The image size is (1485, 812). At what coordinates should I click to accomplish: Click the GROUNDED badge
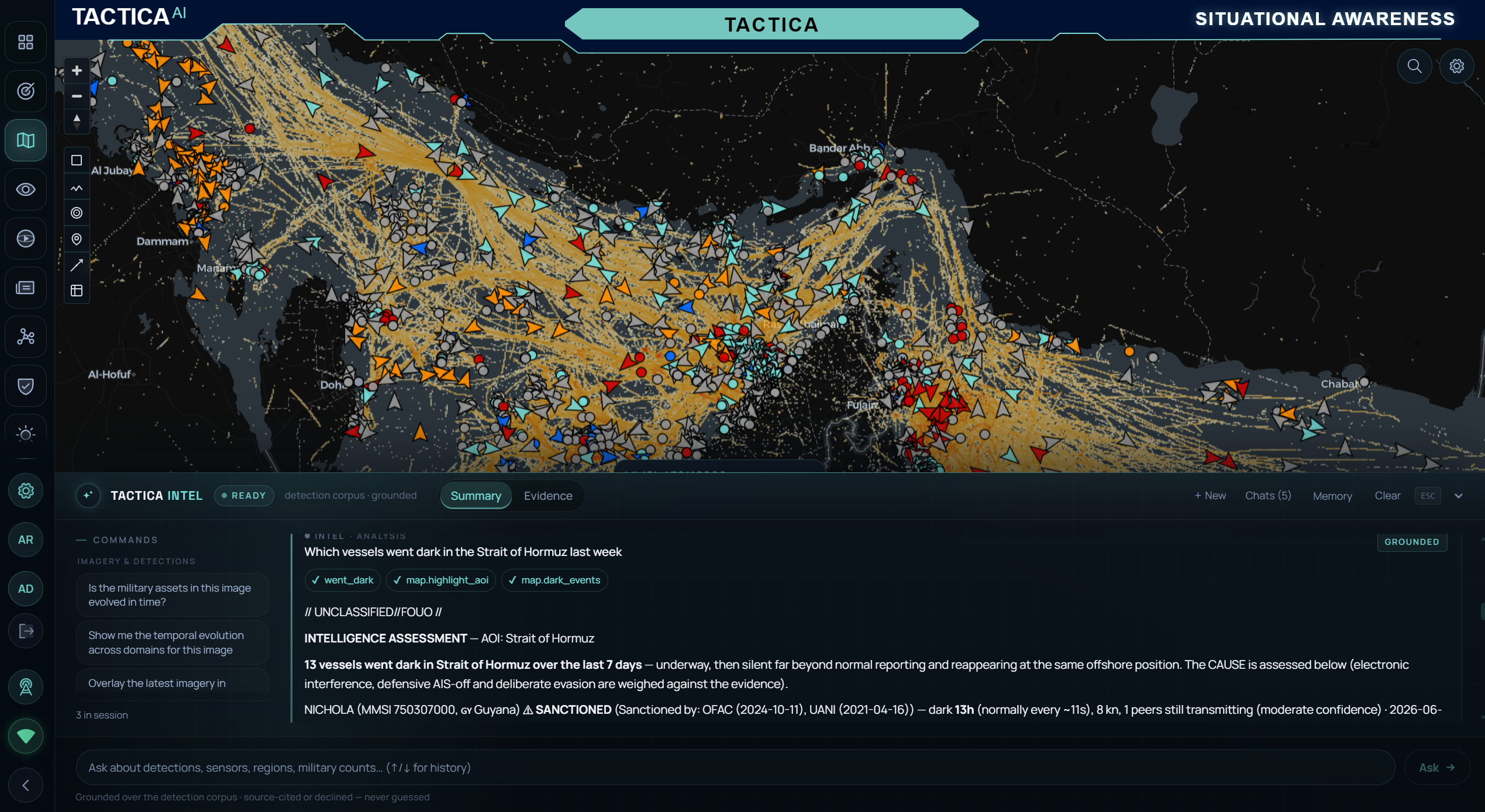pyautogui.click(x=1412, y=542)
